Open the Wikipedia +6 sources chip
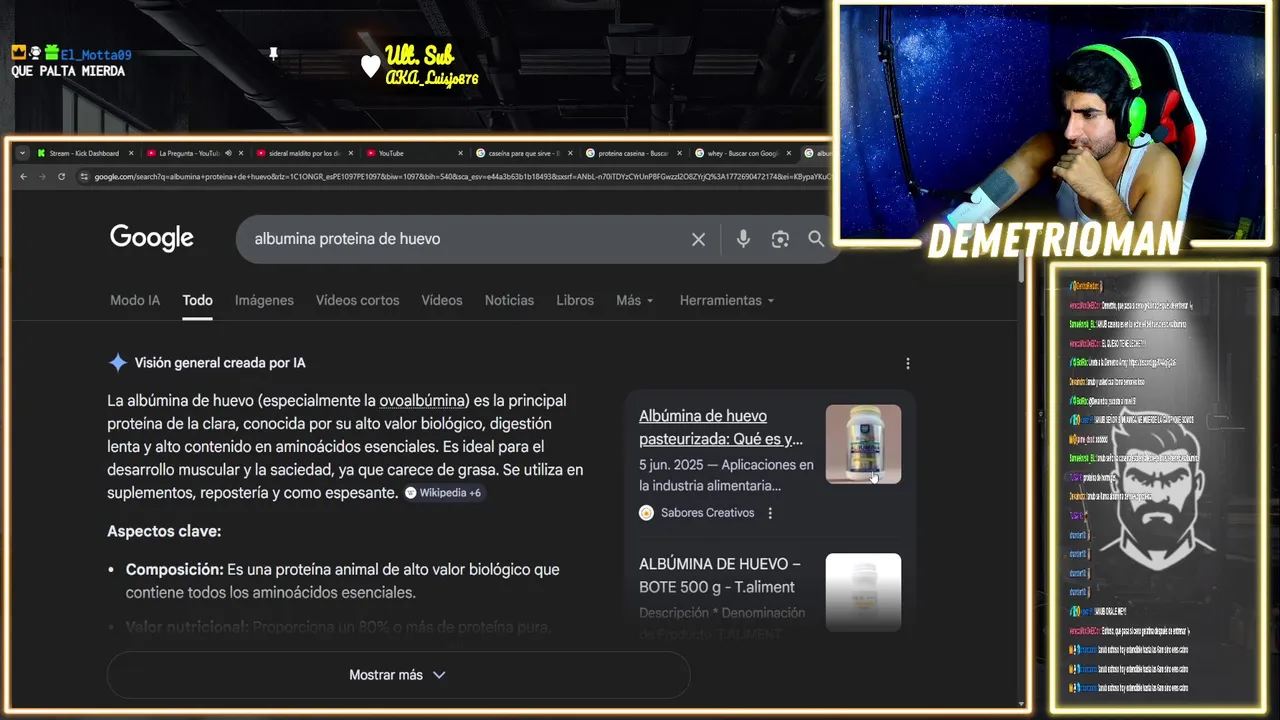The height and width of the screenshot is (720, 1280). pos(444,493)
